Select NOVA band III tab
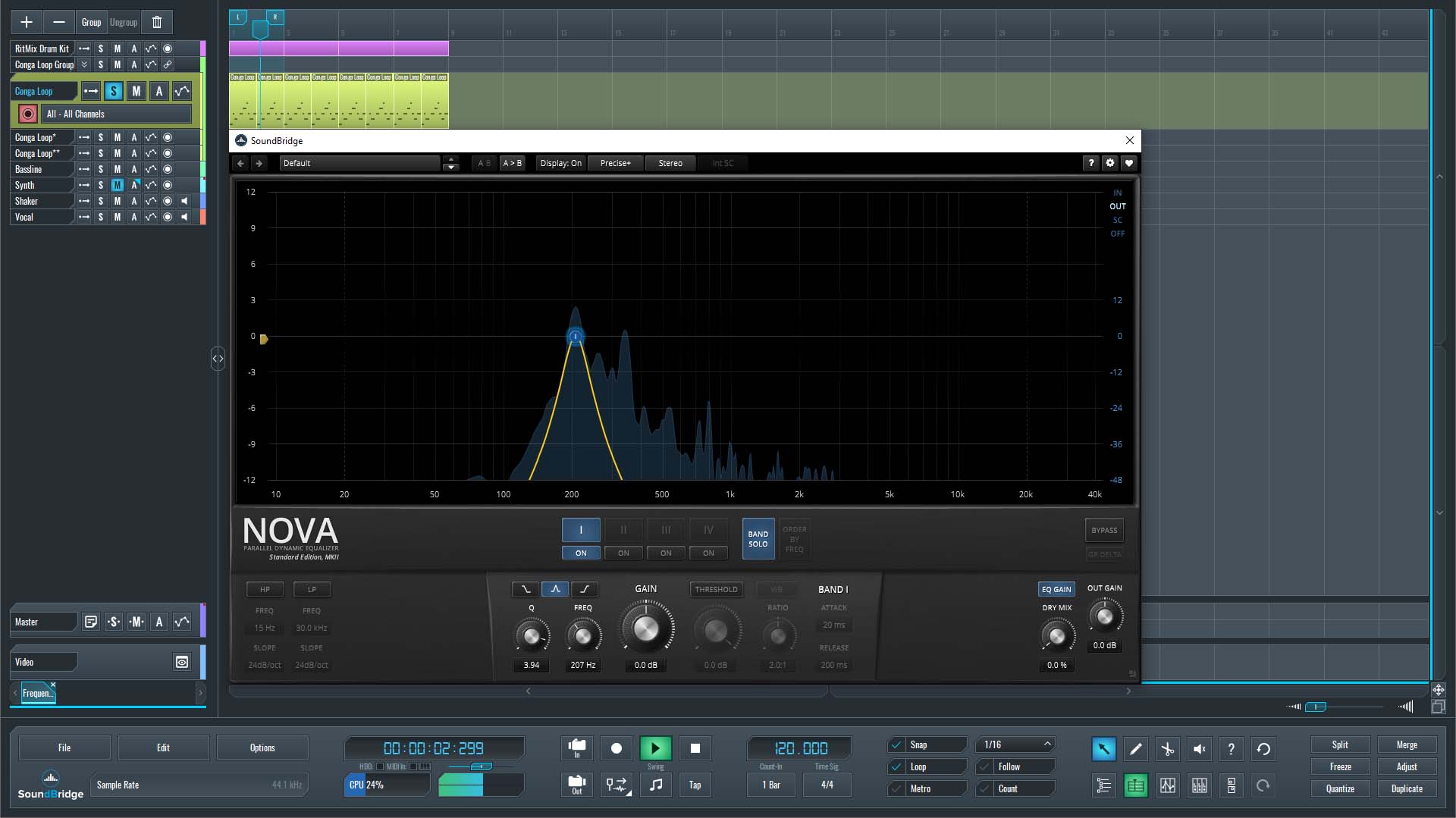Screen dimensions: 1456x818 [x=666, y=530]
